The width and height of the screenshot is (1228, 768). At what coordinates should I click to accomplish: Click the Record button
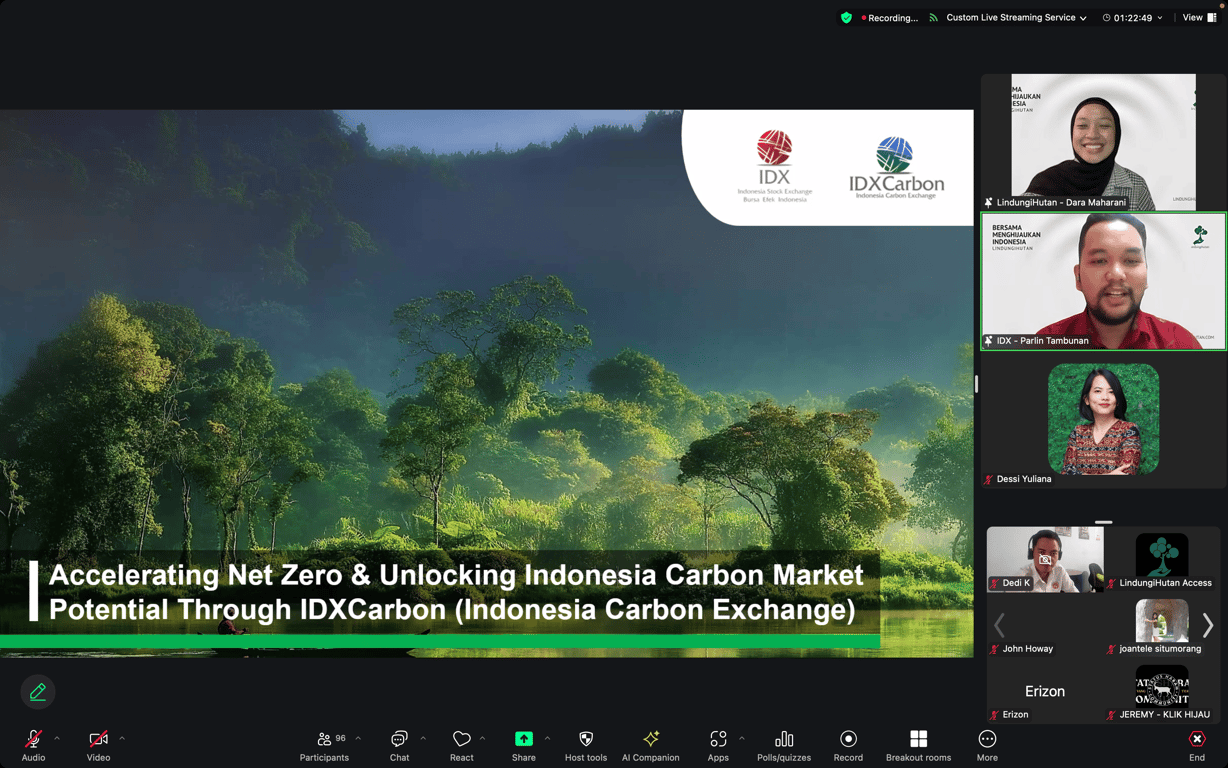(x=848, y=745)
